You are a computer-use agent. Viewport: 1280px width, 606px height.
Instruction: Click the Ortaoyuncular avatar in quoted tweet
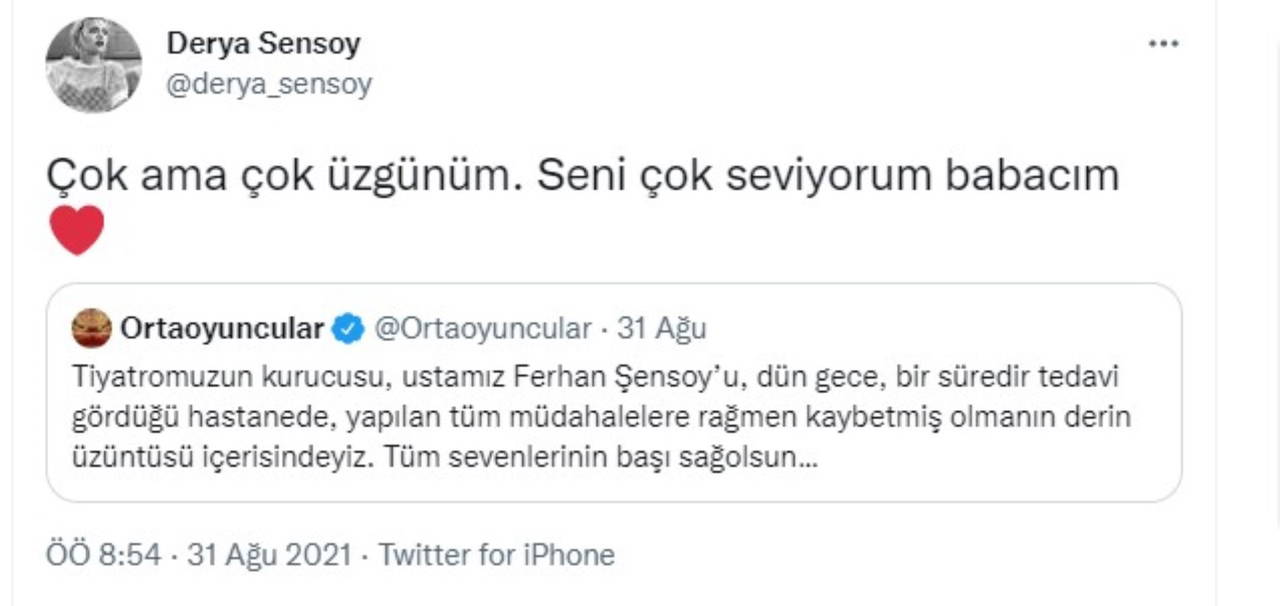pyautogui.click(x=92, y=328)
